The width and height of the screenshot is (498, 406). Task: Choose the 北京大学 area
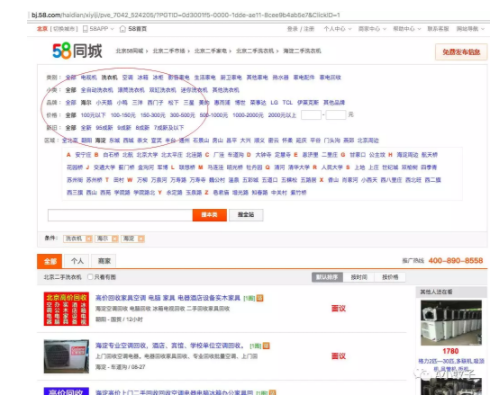point(147,155)
